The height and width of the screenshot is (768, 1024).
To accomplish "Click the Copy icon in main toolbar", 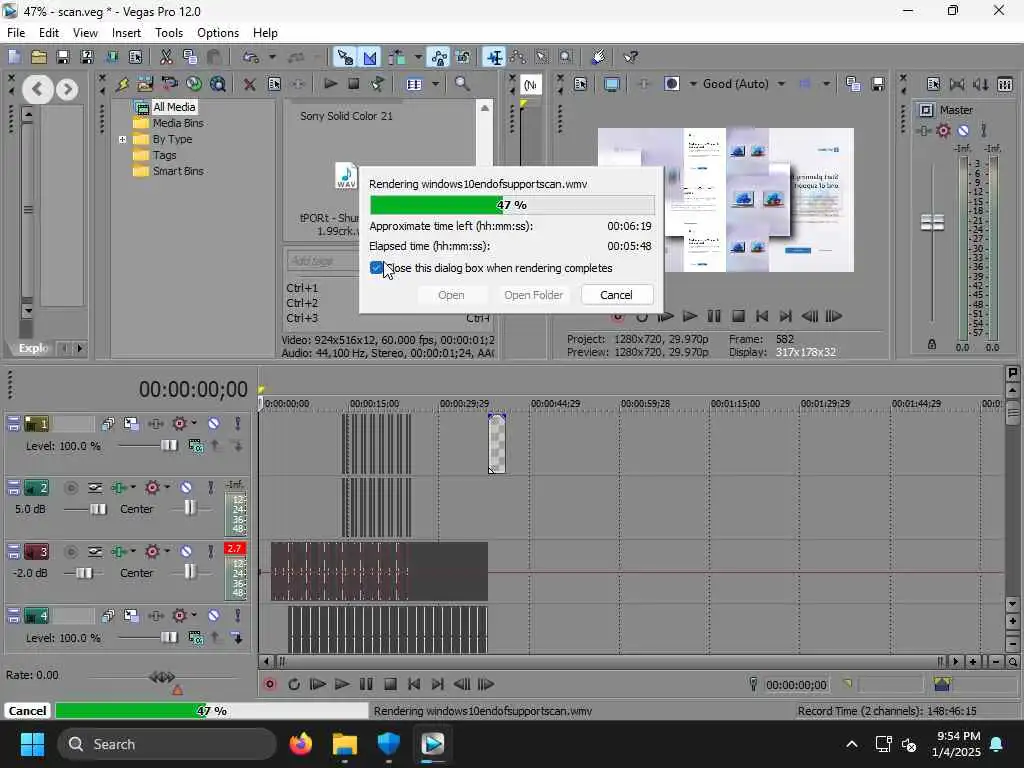I will click(190, 57).
